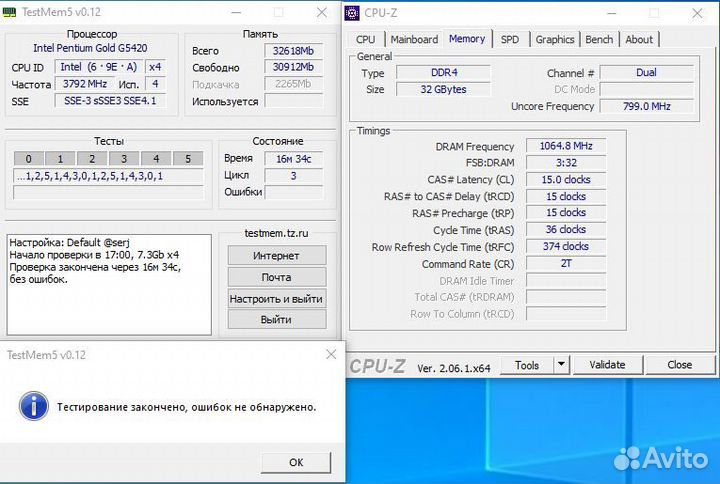This screenshot has height=484, width=720.
Task: Open the CPU tab in CPU-Z
Action: click(366, 39)
